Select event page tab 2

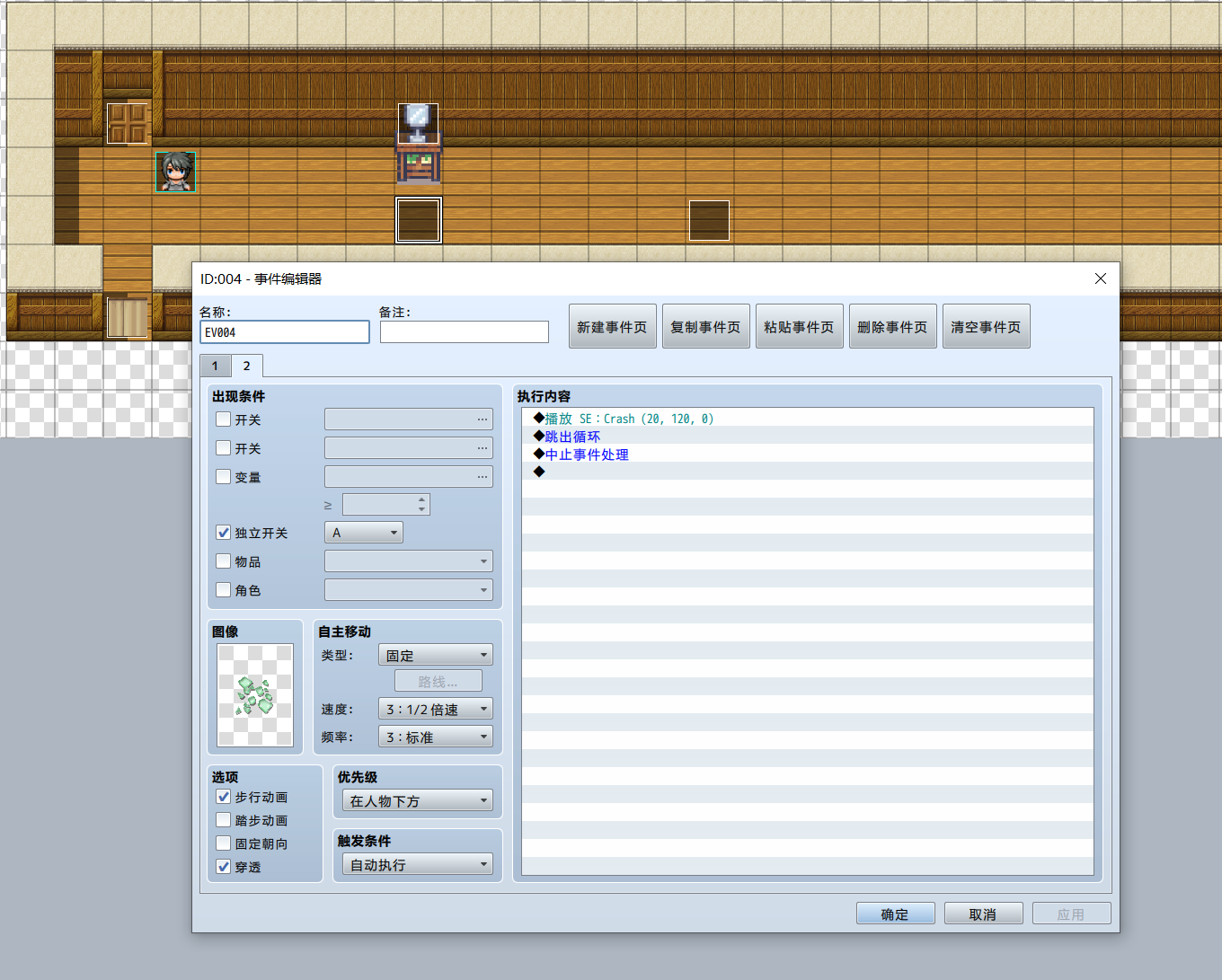coord(247,366)
